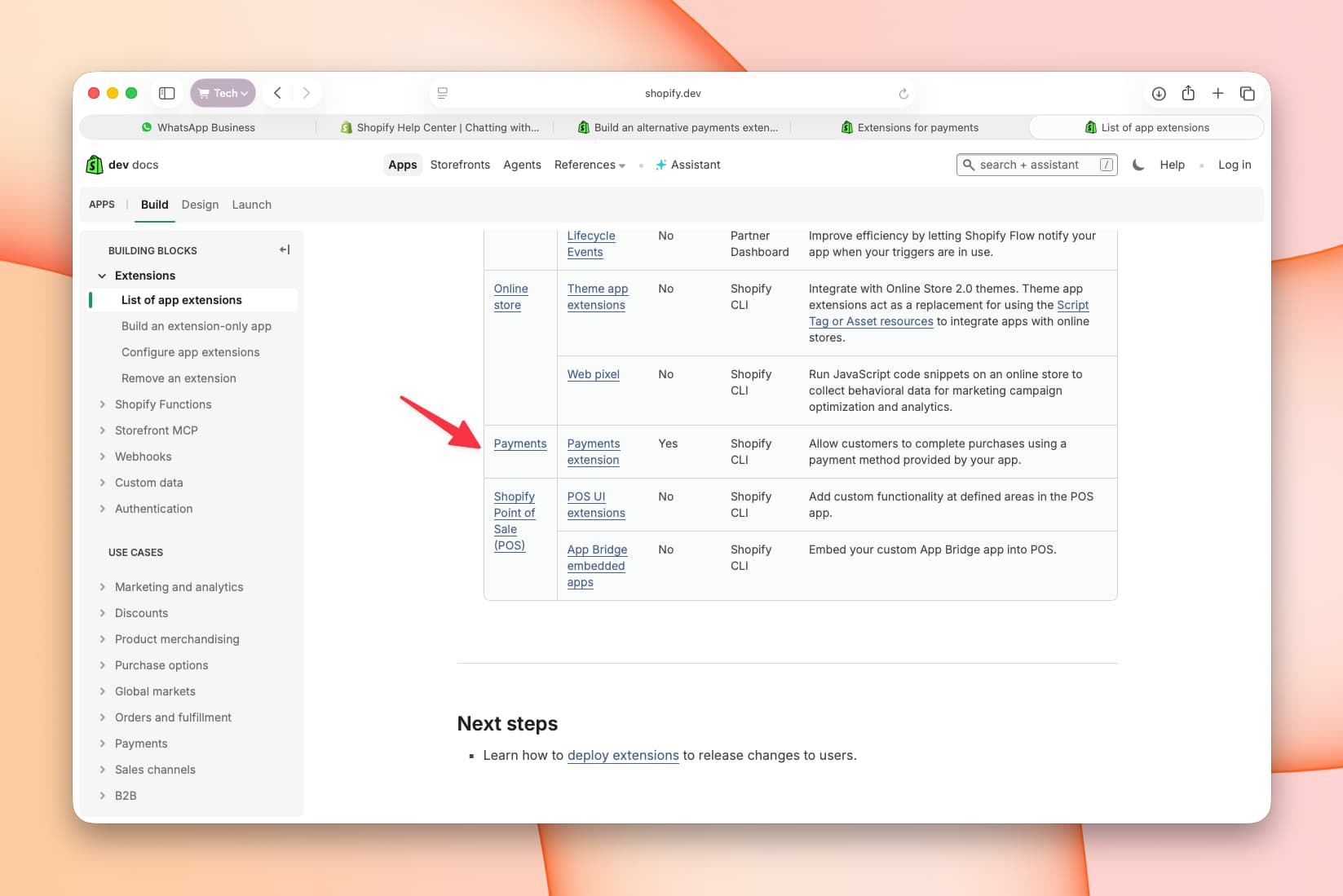Switch to Extensions for payments tab
1343x896 pixels.
pyautogui.click(x=910, y=127)
